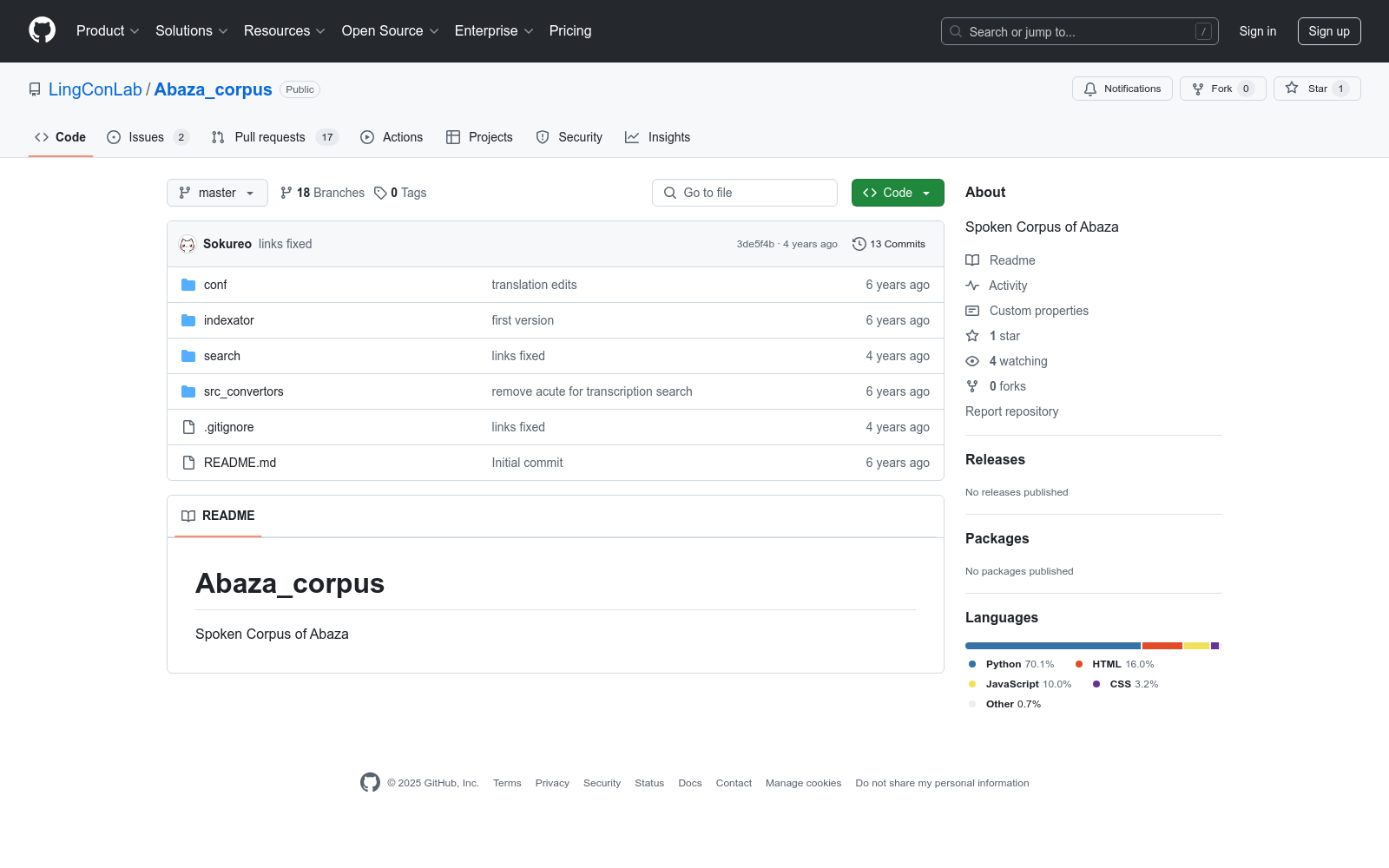The width and height of the screenshot is (1389, 868).
Task: Open the search folder icon
Action: [188, 356]
